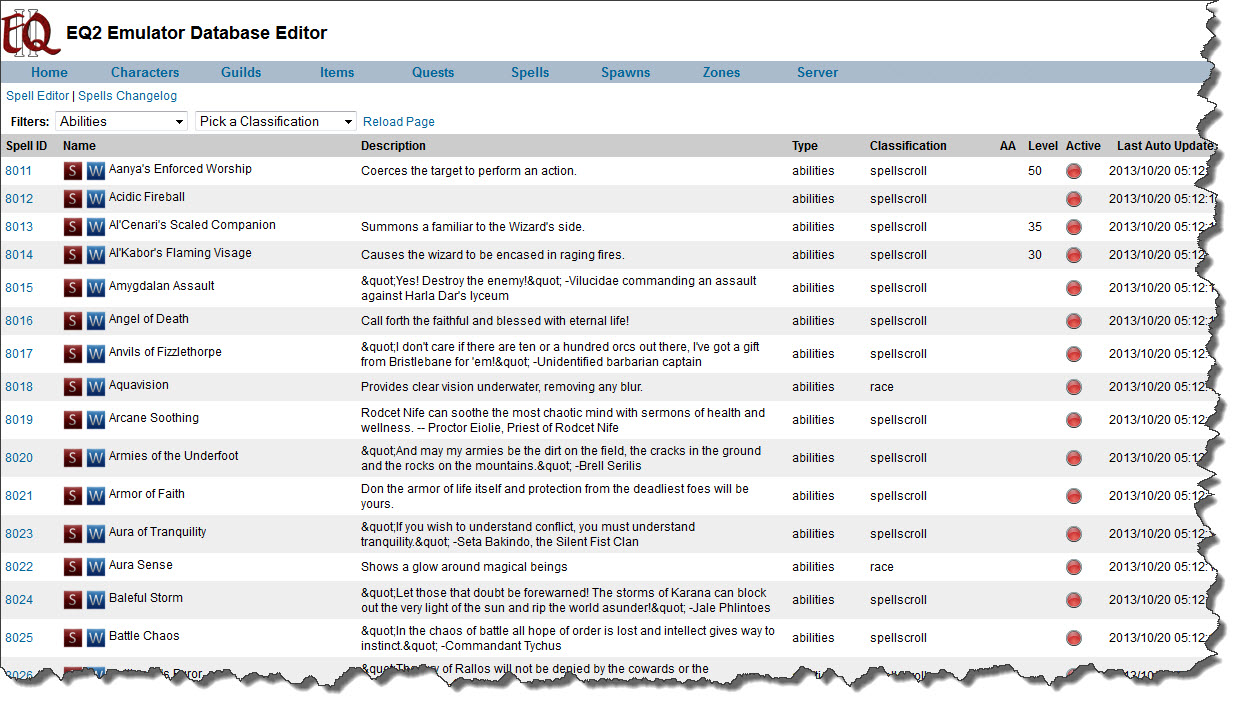Image resolution: width=1242 pixels, height=710 pixels.
Task: Open the Spells Changelog link
Action: click(127, 96)
